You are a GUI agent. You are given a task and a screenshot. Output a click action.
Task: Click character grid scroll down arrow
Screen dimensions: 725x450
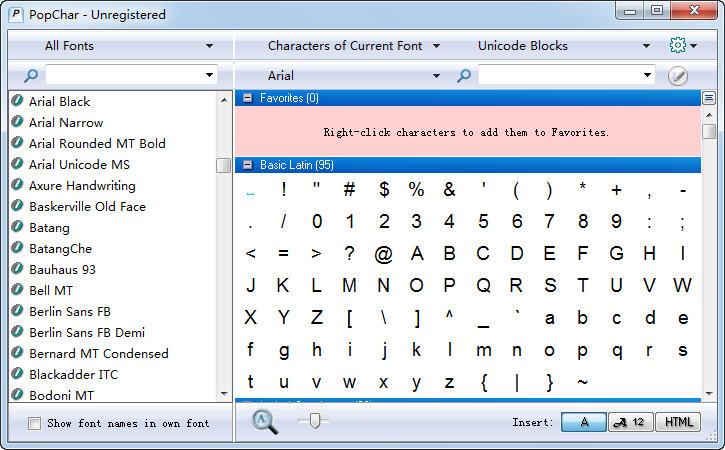click(709, 394)
